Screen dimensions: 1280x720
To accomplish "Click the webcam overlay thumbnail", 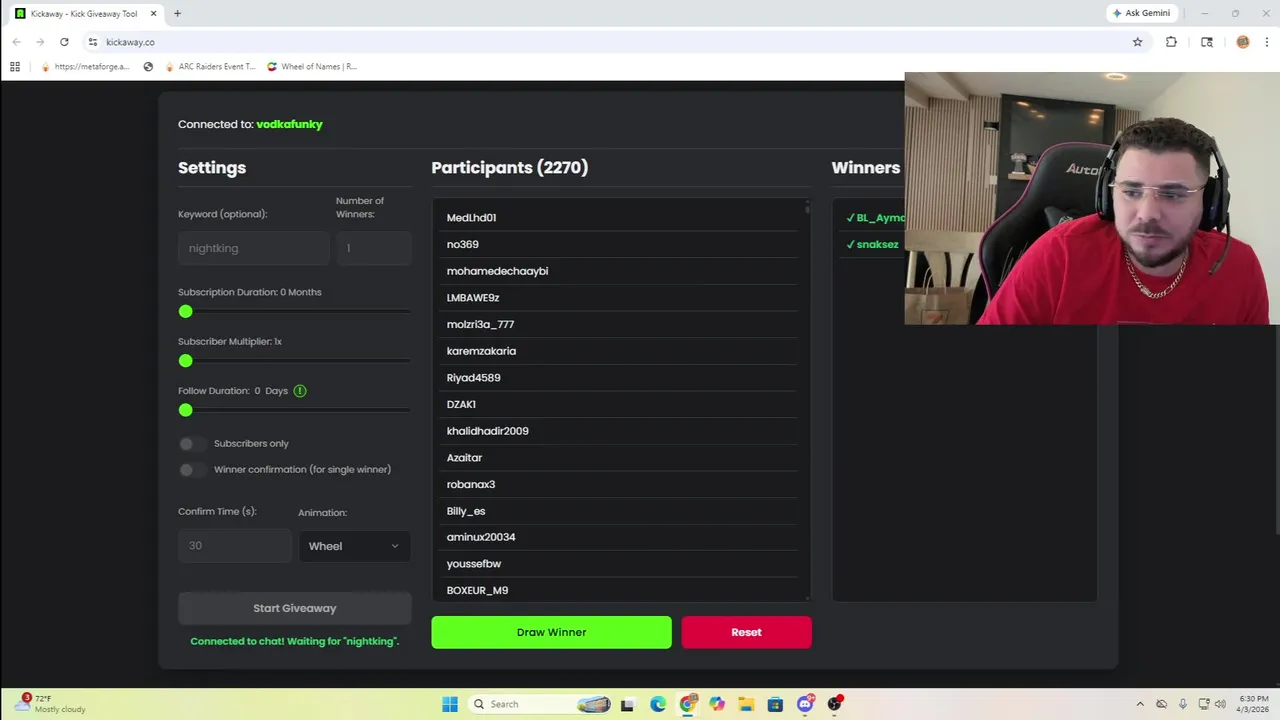I will (1092, 198).
